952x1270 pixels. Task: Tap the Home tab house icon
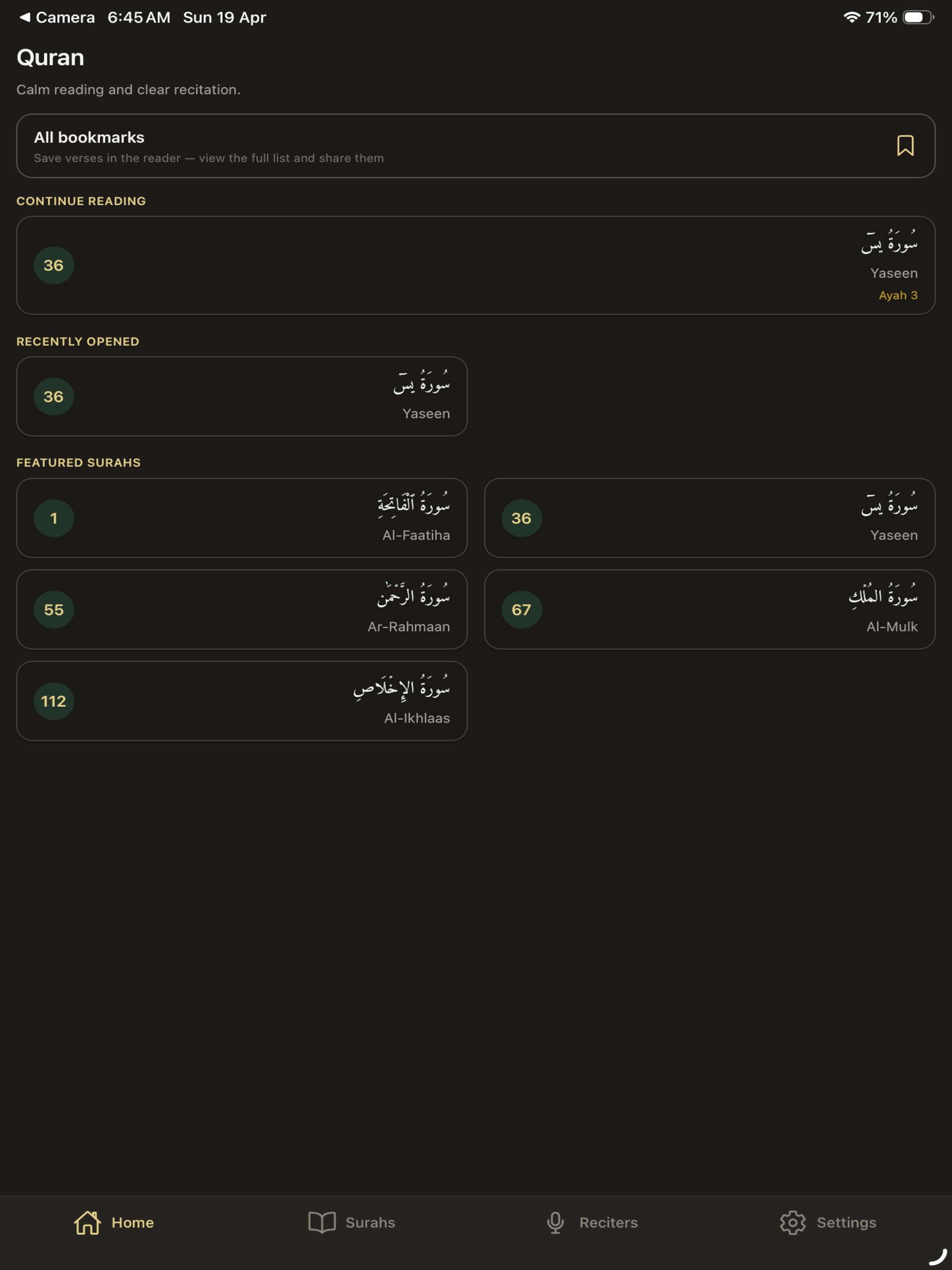coord(87,1222)
